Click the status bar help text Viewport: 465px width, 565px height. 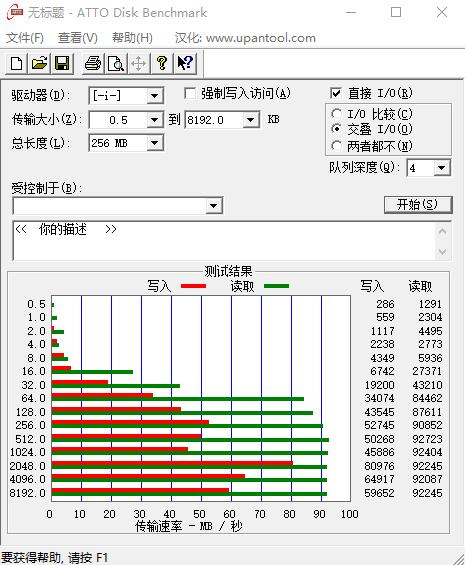click(55, 558)
